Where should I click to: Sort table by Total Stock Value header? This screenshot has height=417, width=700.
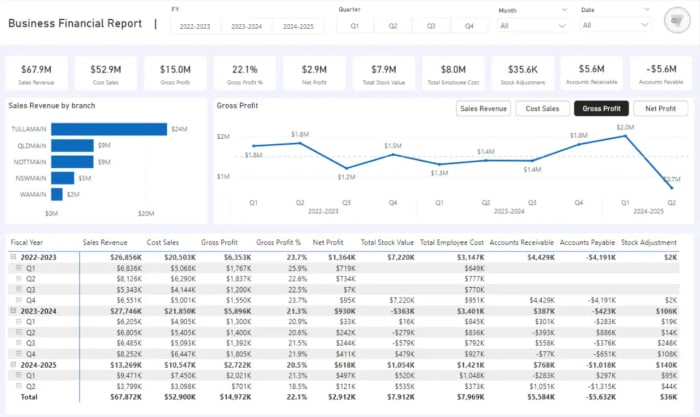click(387, 242)
